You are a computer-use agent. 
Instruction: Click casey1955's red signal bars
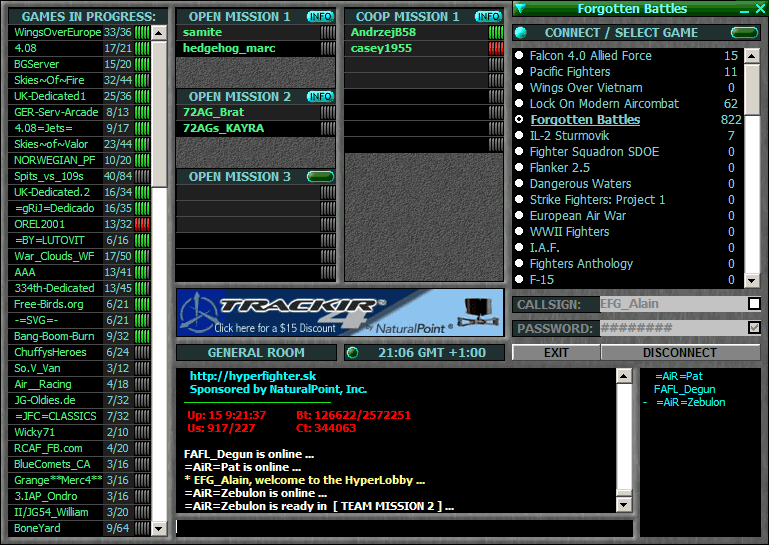click(496, 49)
